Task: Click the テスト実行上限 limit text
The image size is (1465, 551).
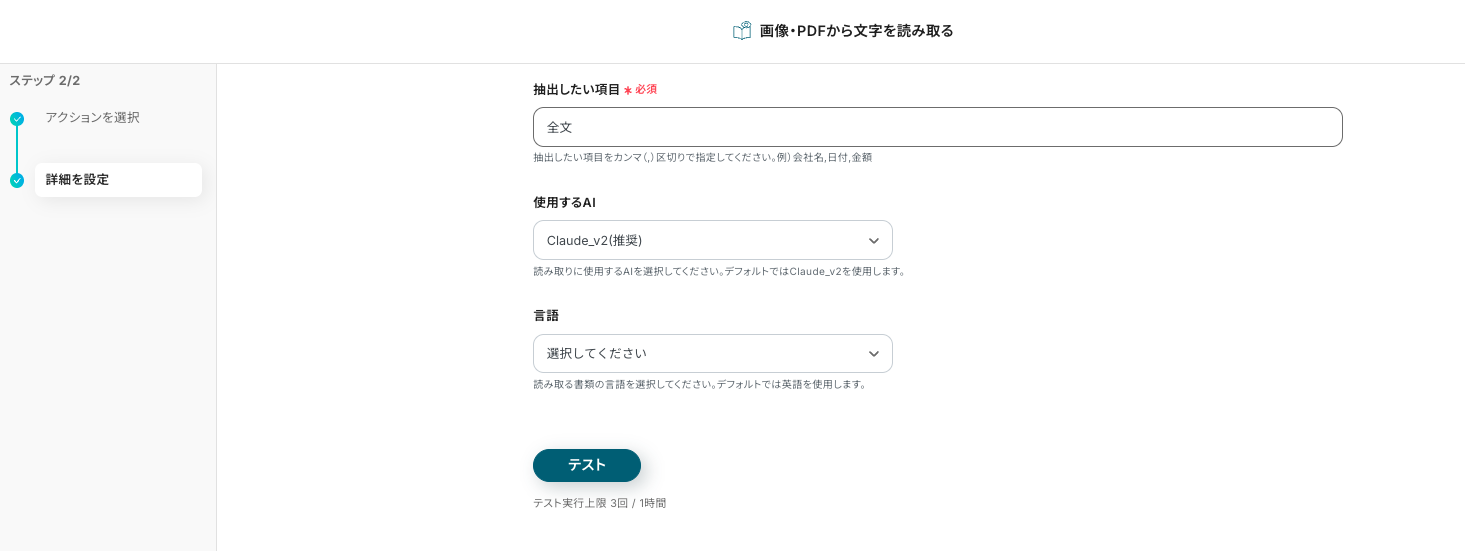Action: [x=599, y=503]
